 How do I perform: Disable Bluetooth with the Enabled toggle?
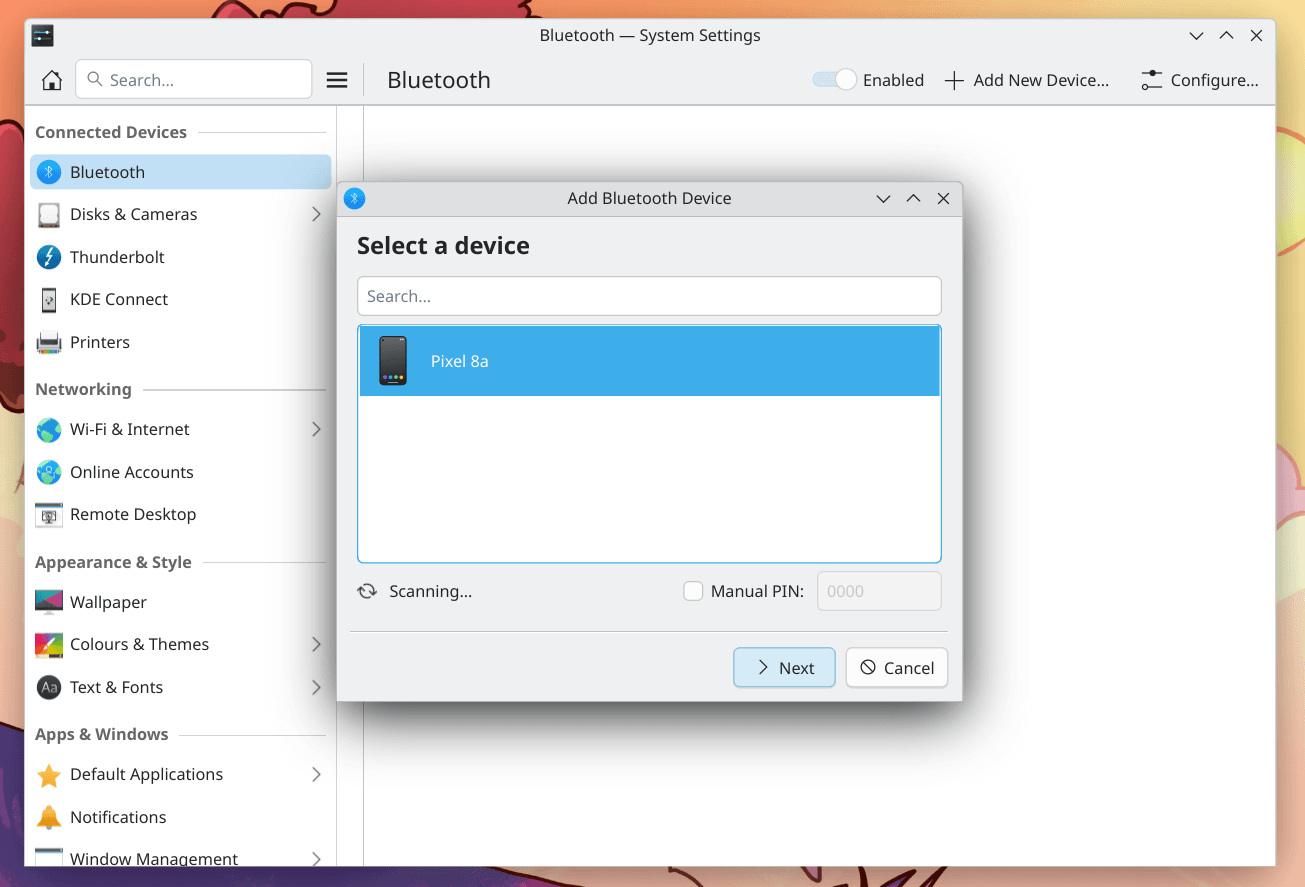click(x=832, y=79)
